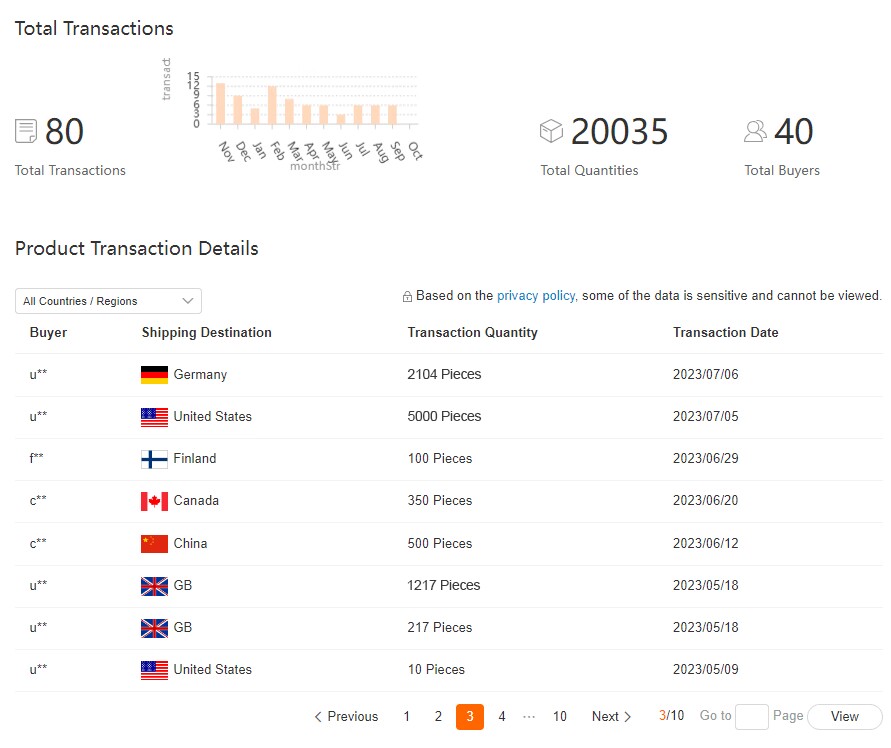Go to the Next page
Viewport: 891px width, 748px height.
click(x=612, y=717)
